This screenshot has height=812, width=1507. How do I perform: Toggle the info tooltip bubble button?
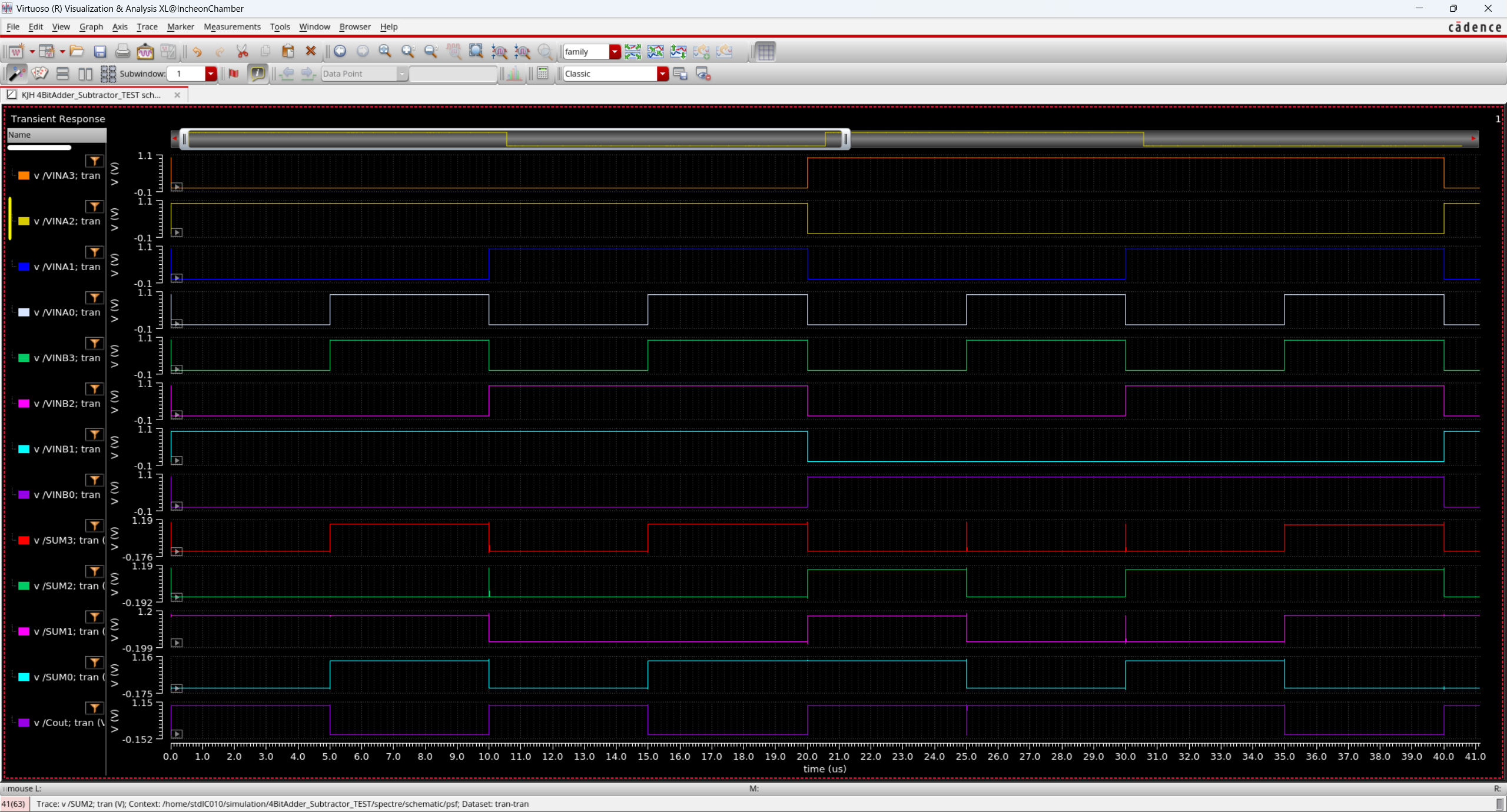[x=258, y=74]
